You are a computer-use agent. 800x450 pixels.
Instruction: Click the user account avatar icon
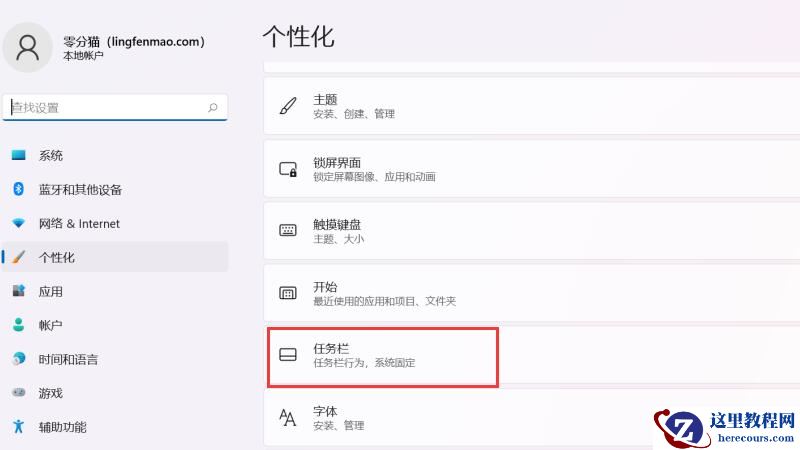tap(28, 47)
